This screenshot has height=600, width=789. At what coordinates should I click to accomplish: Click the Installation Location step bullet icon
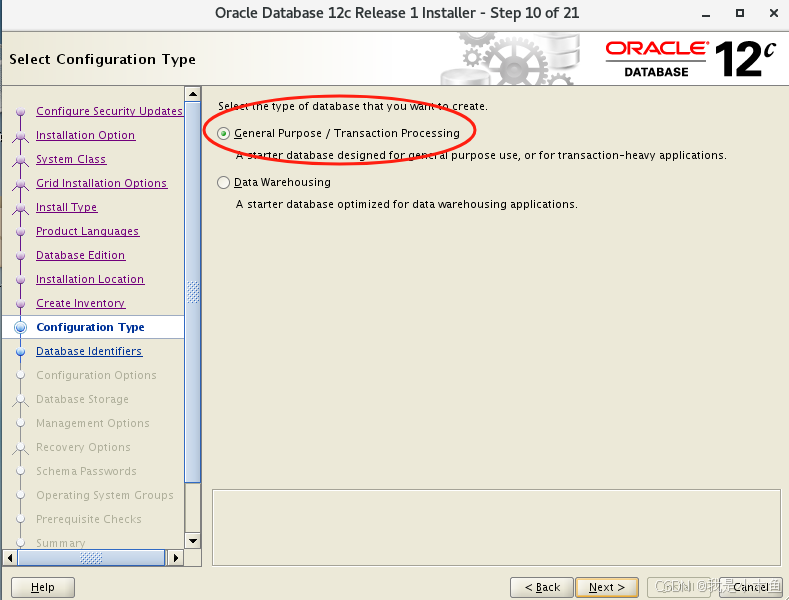[21, 279]
